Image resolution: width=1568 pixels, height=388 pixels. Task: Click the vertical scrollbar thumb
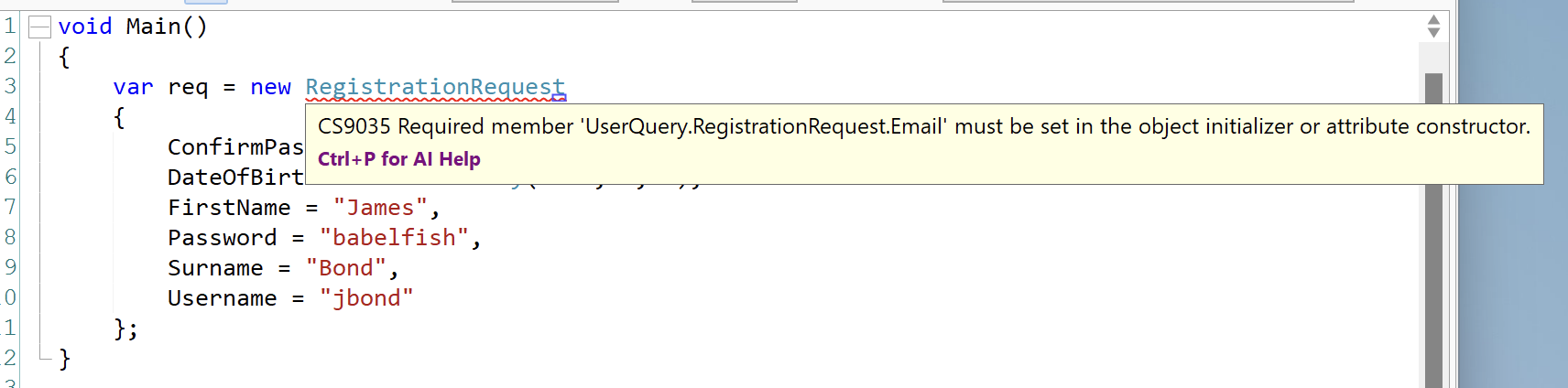pos(1433,229)
